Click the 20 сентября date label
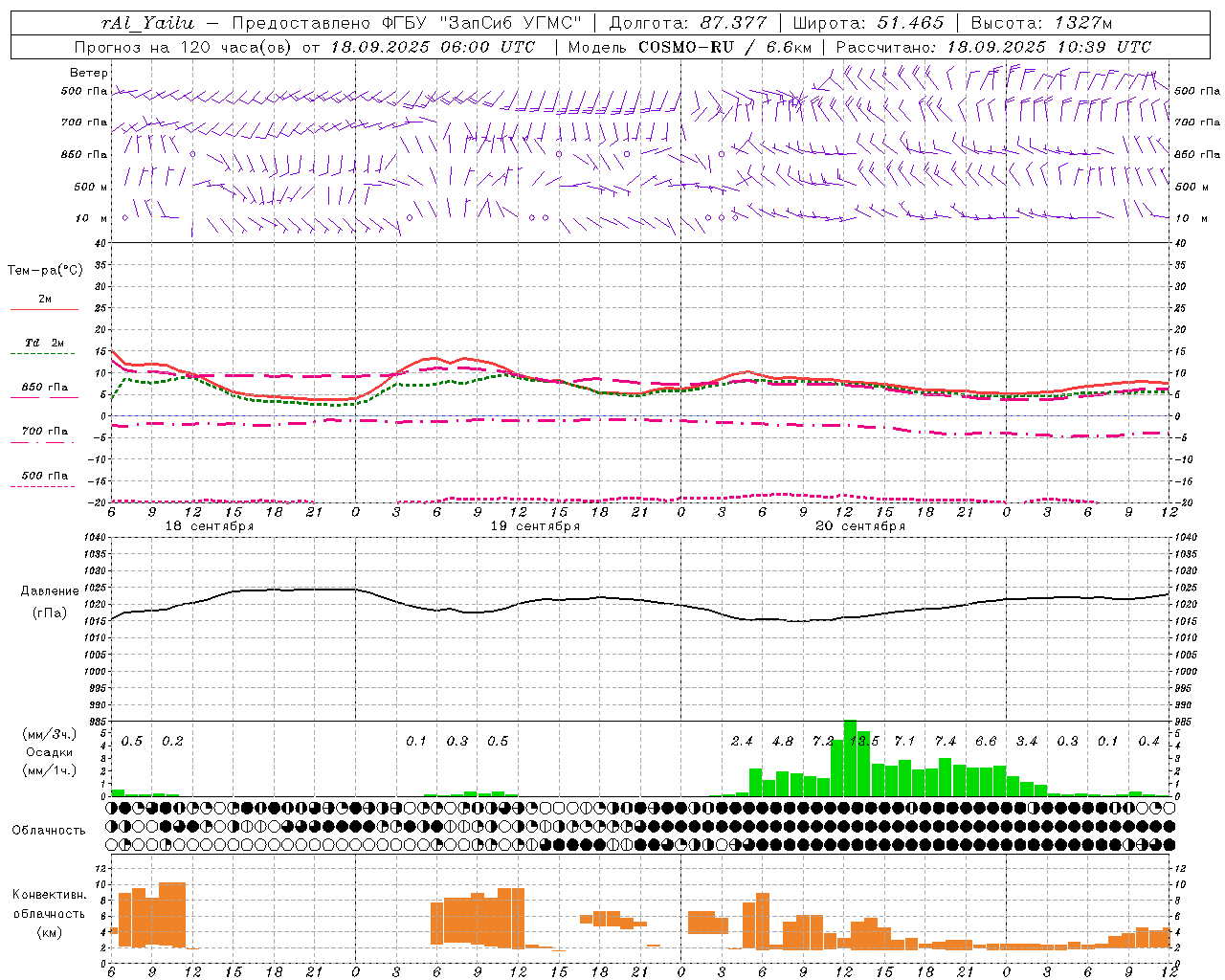Viewport: 1225px width, 980px height. click(x=860, y=526)
